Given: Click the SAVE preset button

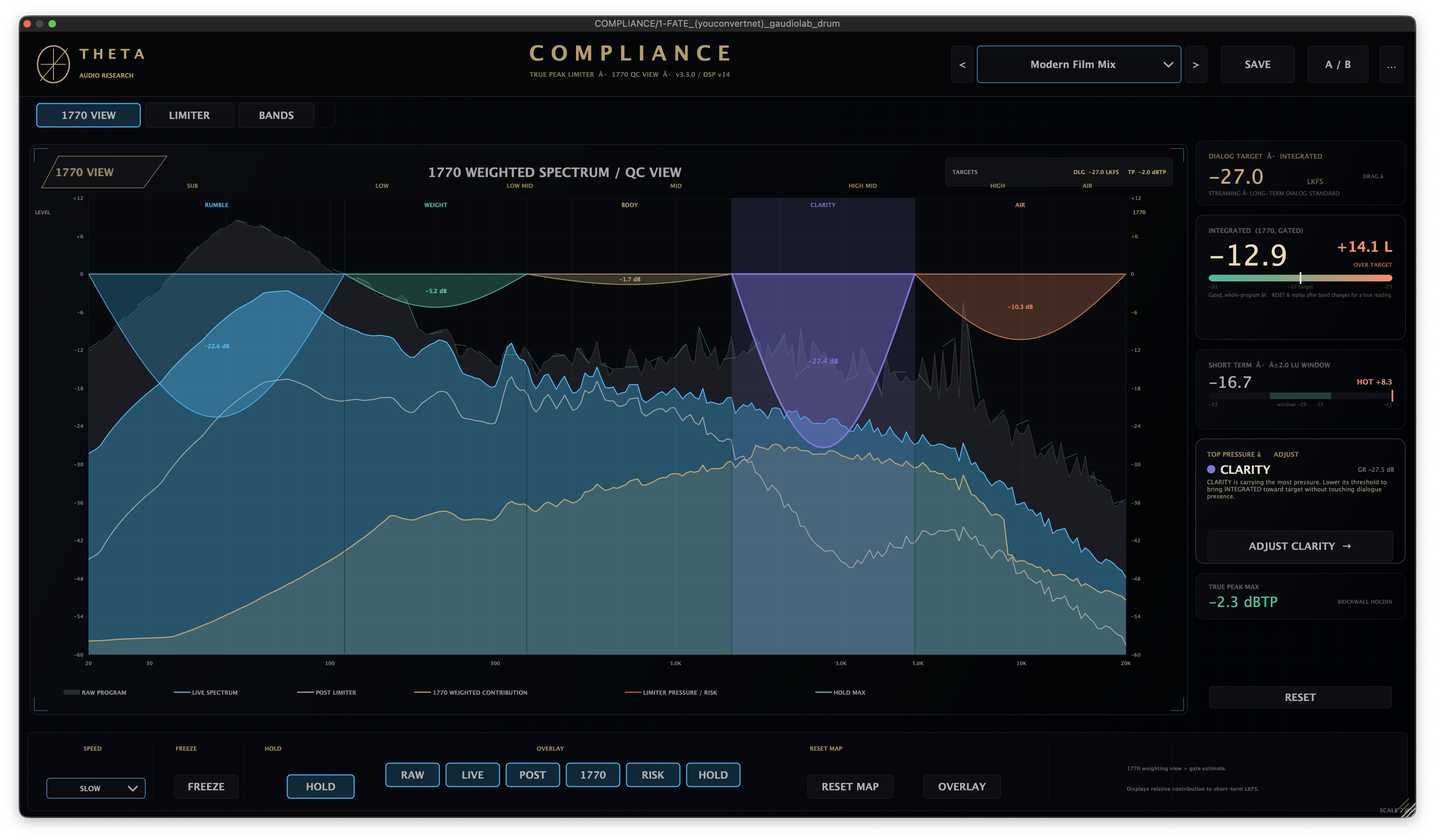Looking at the screenshot, I should [1257, 64].
